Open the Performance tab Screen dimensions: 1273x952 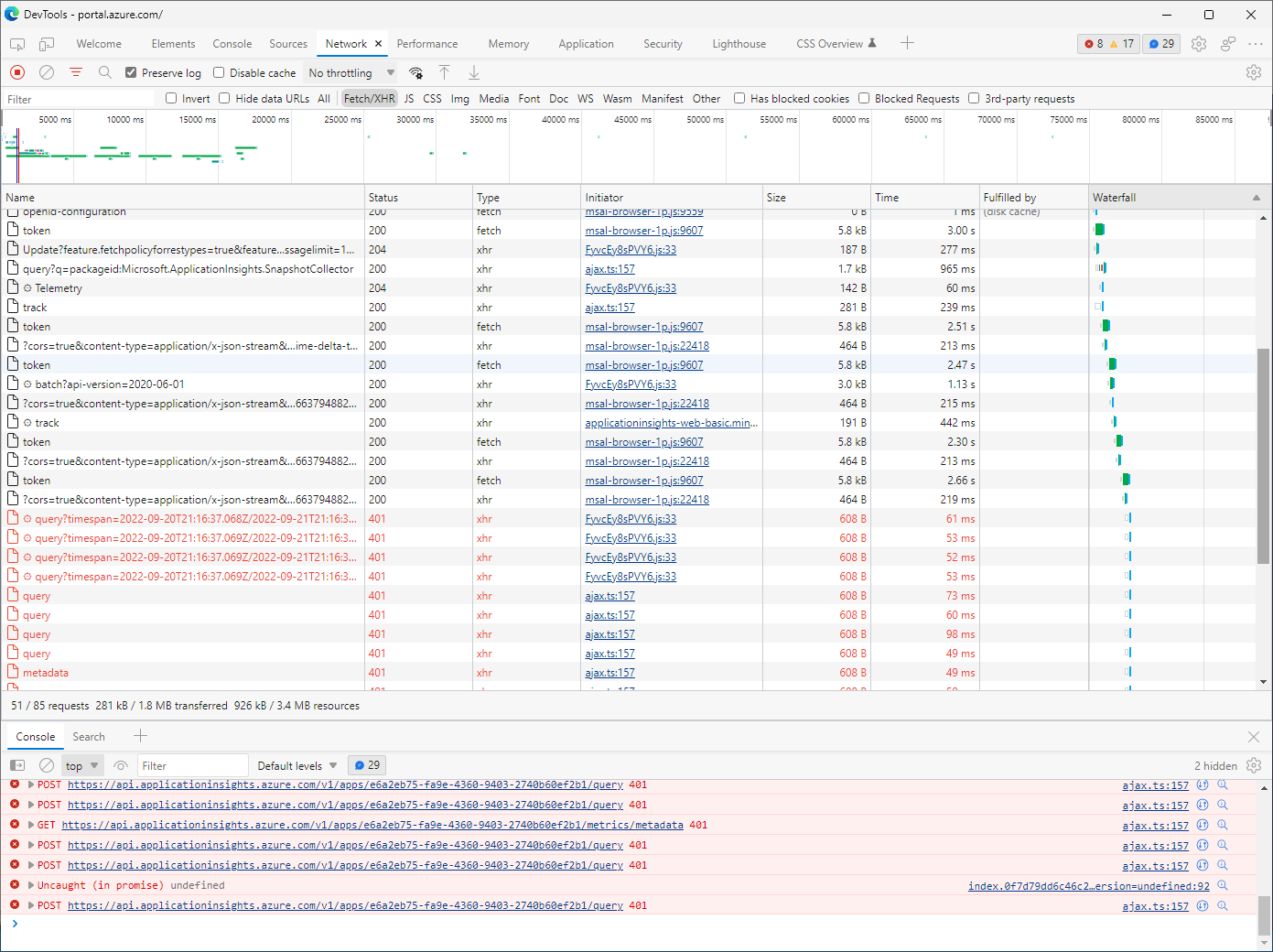tap(427, 44)
